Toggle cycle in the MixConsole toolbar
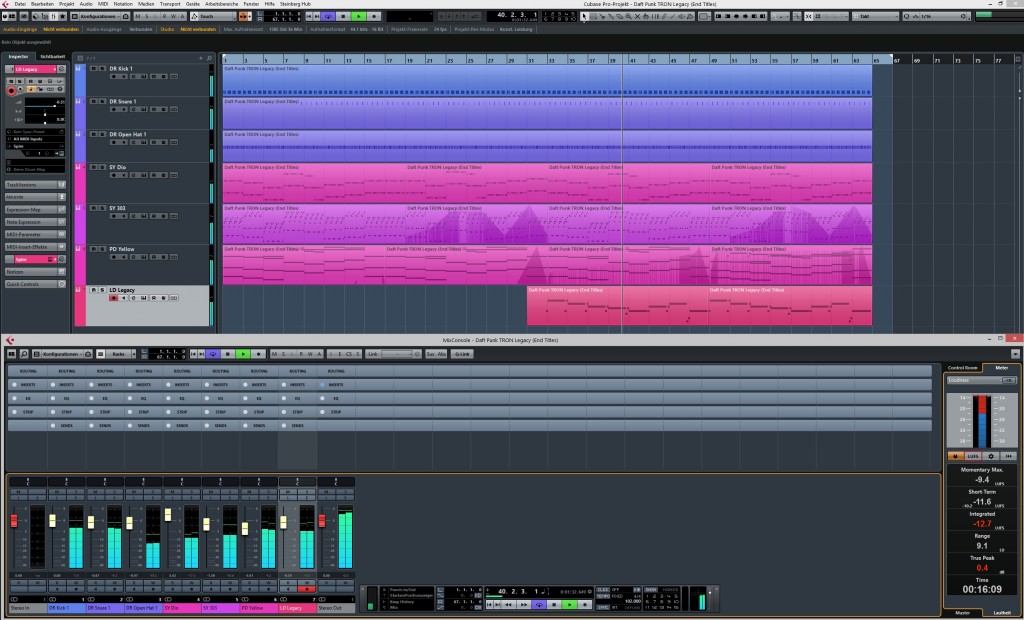The image size is (1024, 620). [x=213, y=353]
